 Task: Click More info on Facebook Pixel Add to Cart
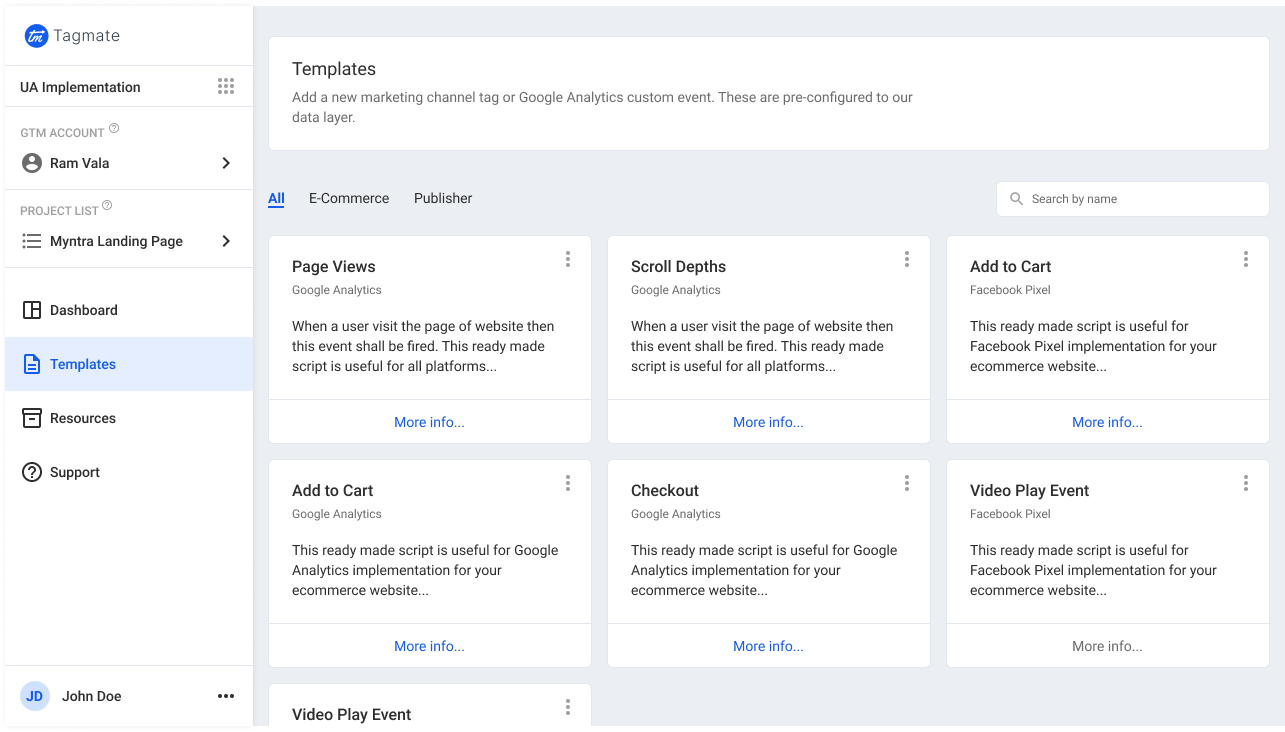coord(1107,422)
